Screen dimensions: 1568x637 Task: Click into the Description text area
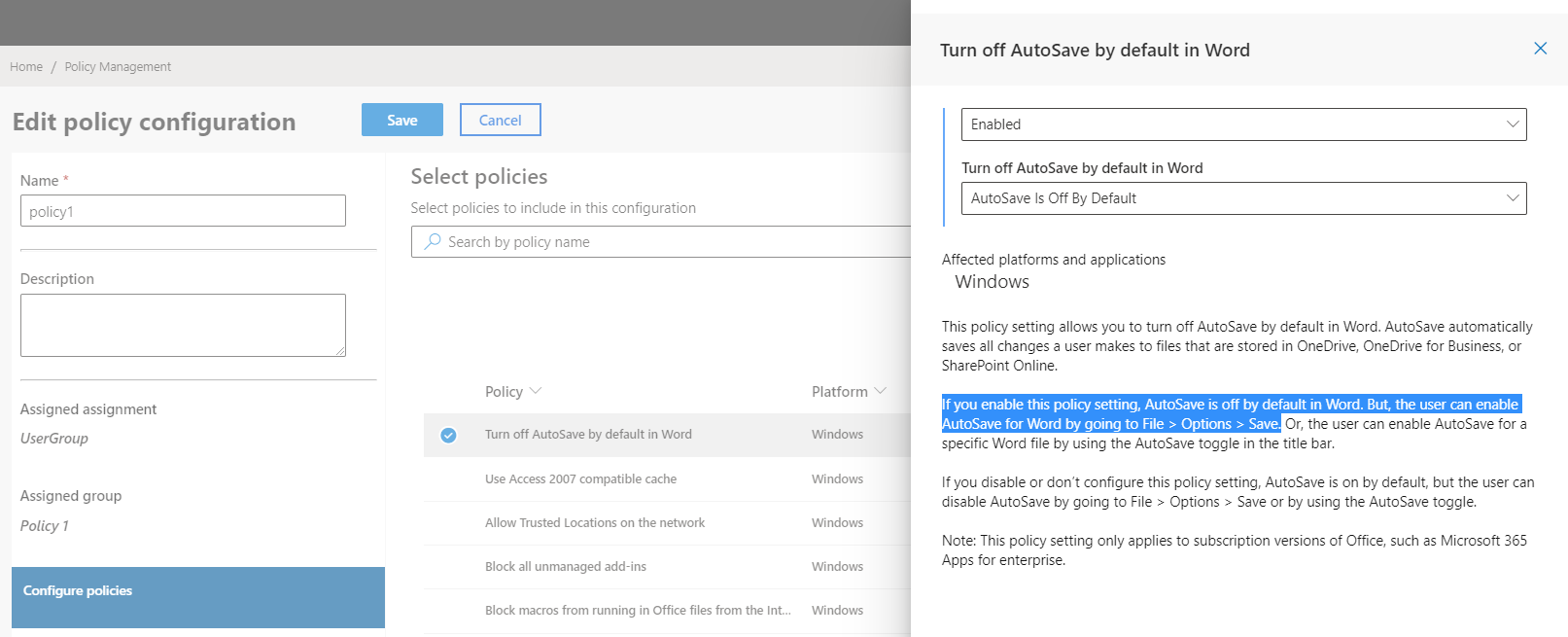[183, 325]
